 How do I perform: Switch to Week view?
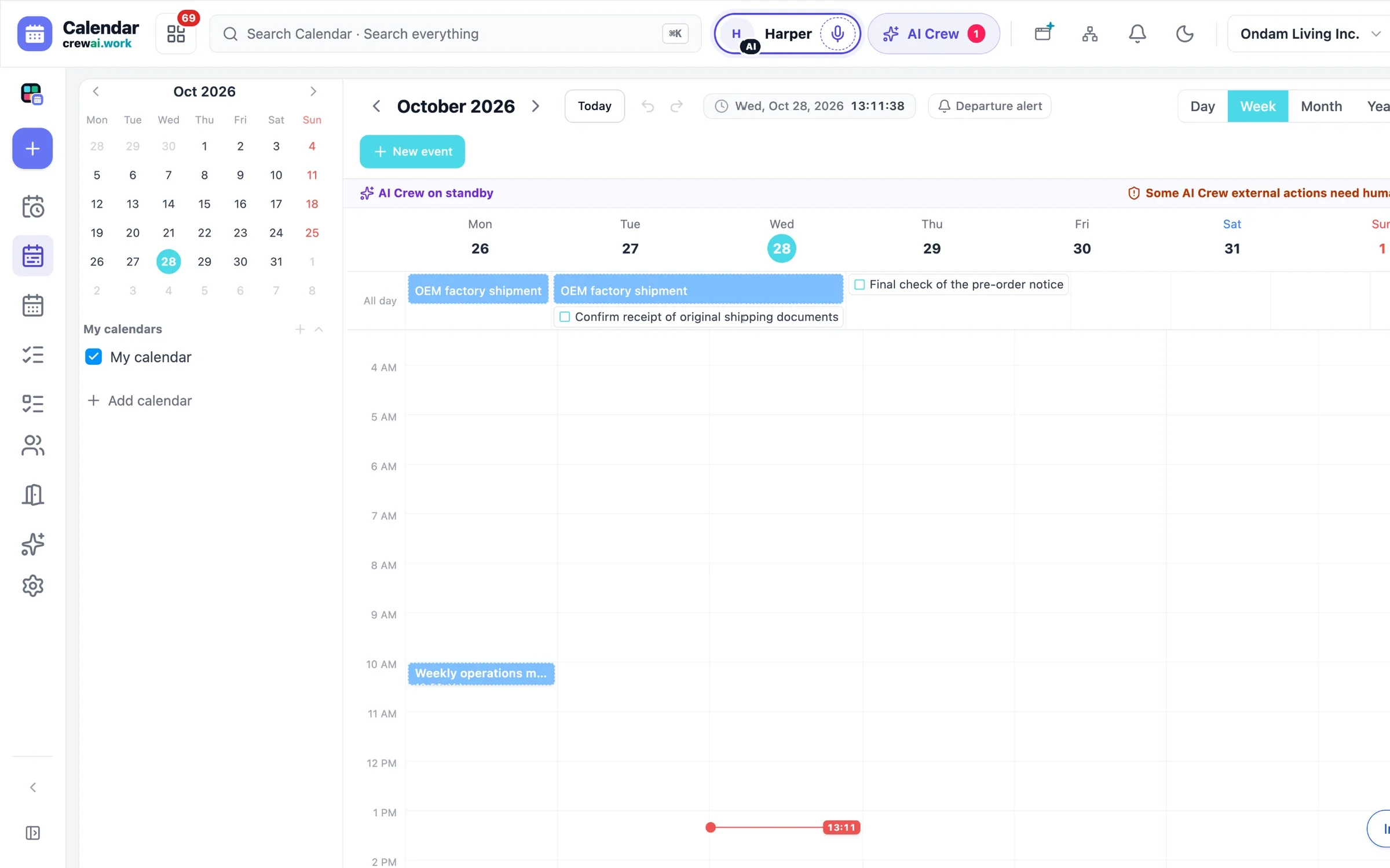(x=1257, y=106)
